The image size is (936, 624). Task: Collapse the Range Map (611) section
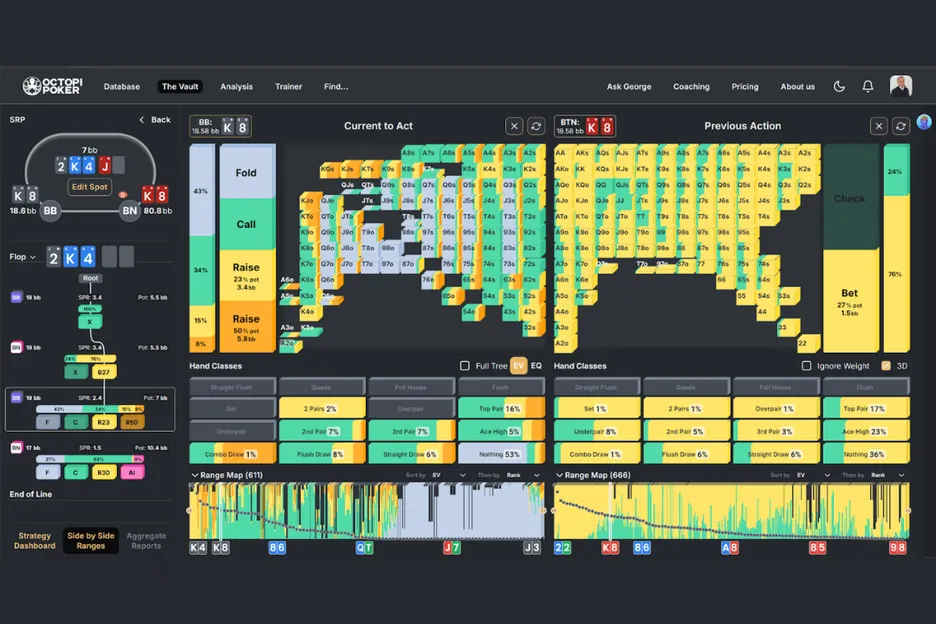coord(194,475)
